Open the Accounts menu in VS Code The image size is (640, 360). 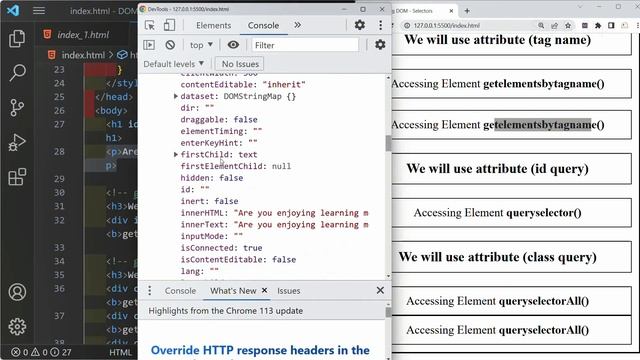(17, 292)
